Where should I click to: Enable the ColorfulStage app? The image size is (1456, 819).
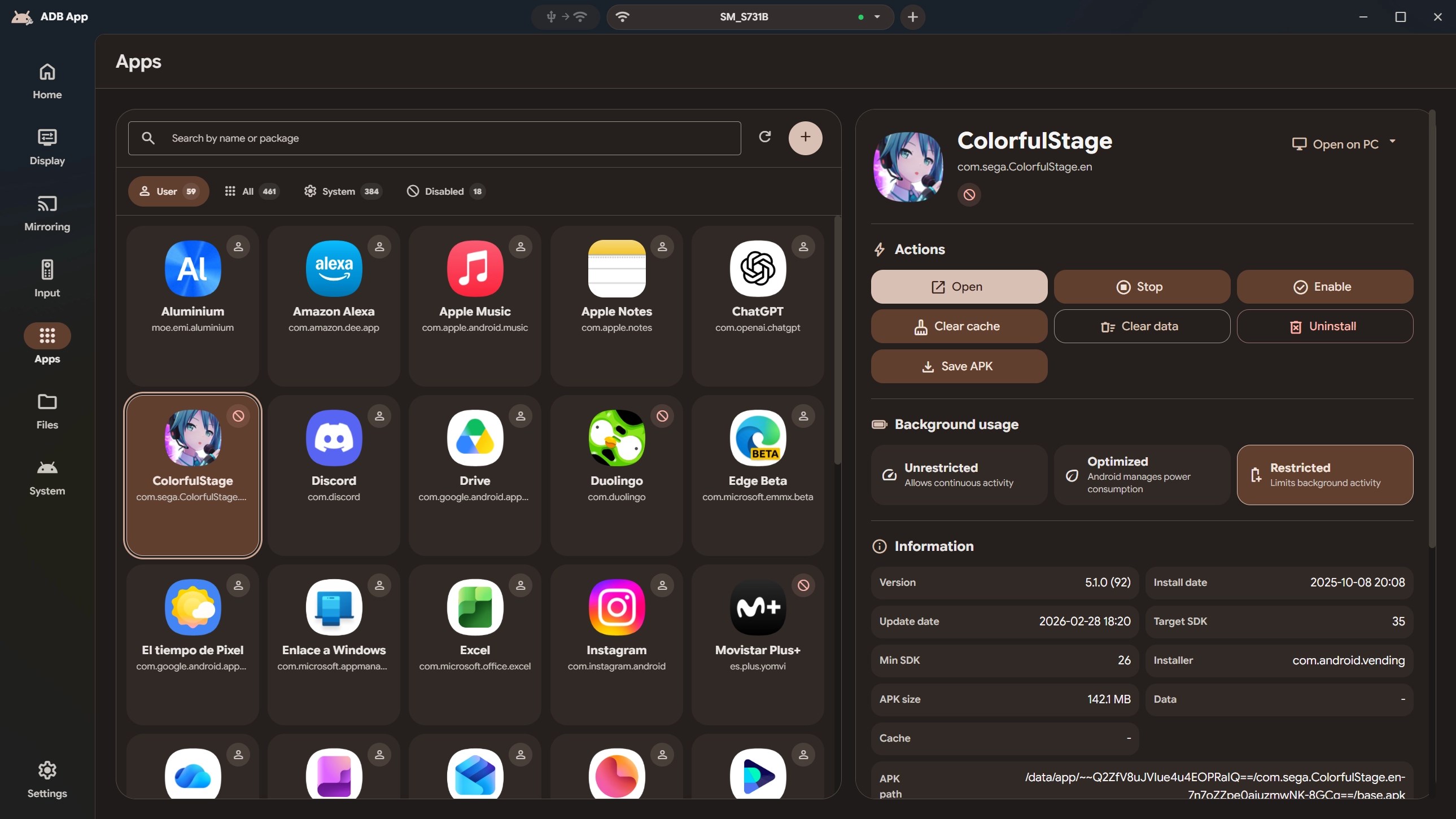tap(1324, 287)
